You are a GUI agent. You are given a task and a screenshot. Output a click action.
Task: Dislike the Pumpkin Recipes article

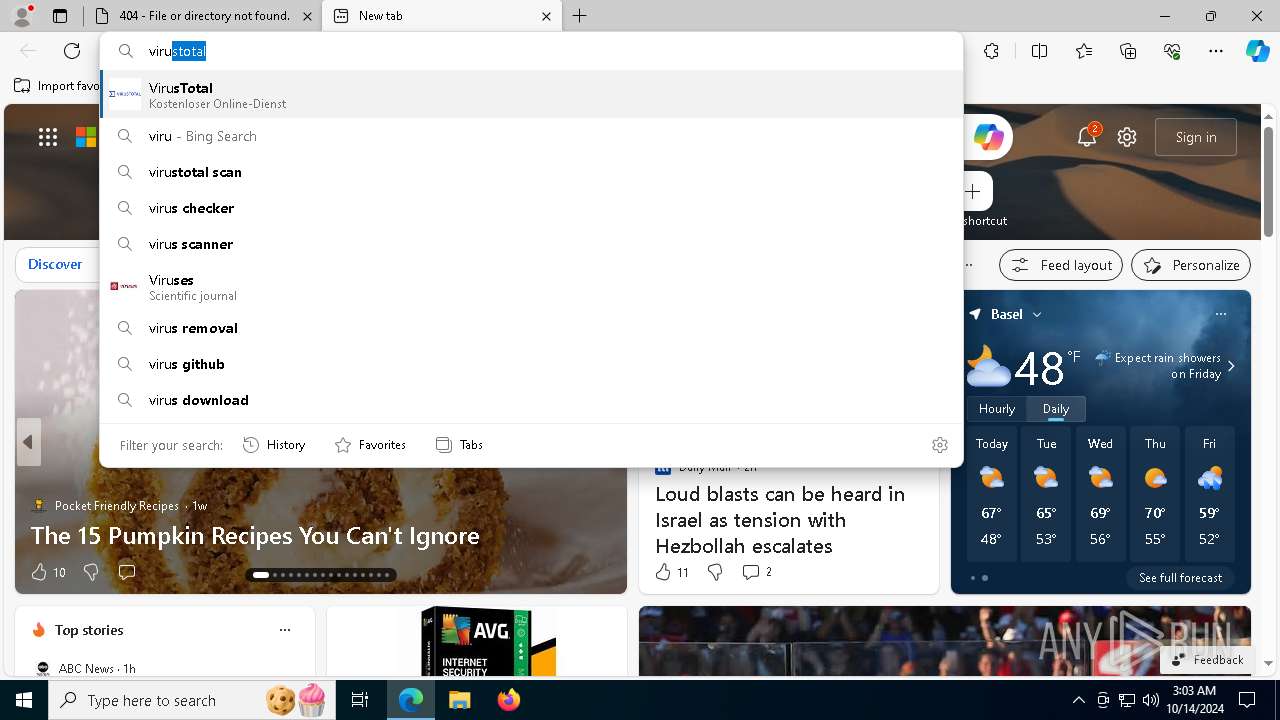click(x=91, y=572)
